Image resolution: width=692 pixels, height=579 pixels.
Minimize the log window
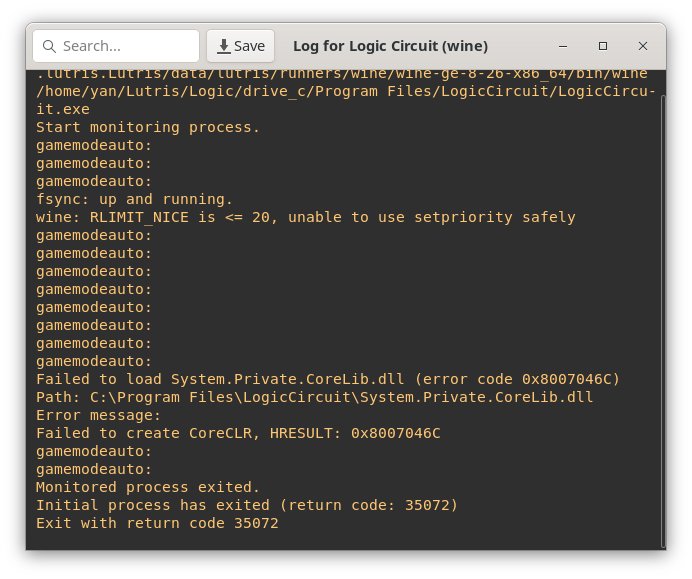click(563, 46)
